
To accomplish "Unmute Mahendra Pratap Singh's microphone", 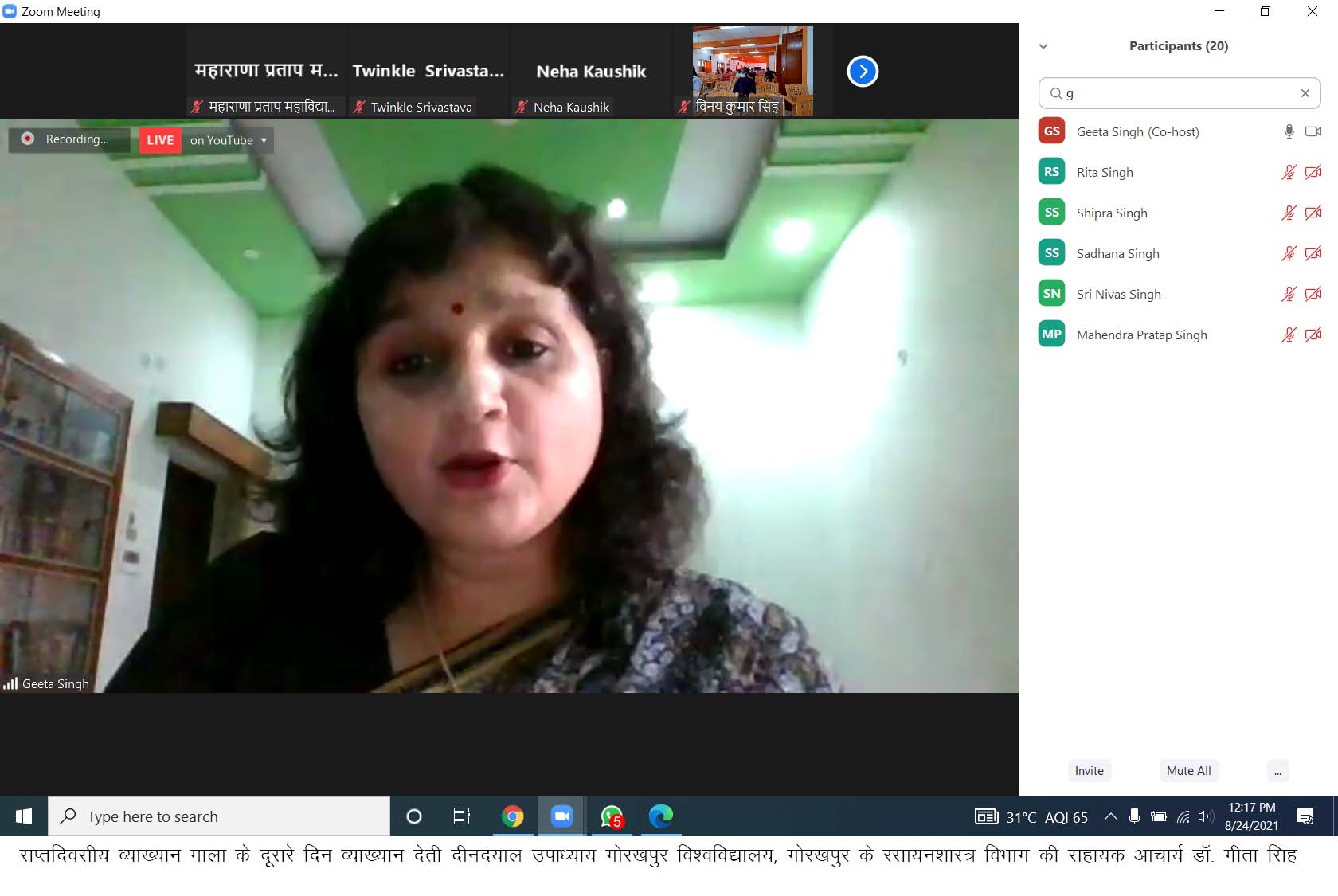I will click(x=1289, y=335).
